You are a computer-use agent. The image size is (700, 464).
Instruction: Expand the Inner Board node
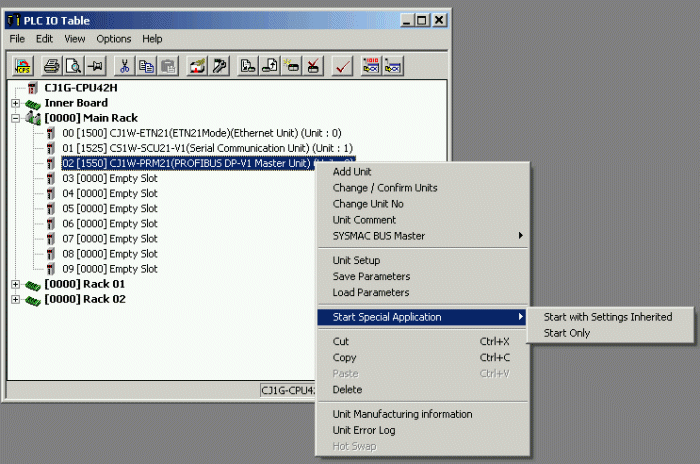(x=15, y=104)
